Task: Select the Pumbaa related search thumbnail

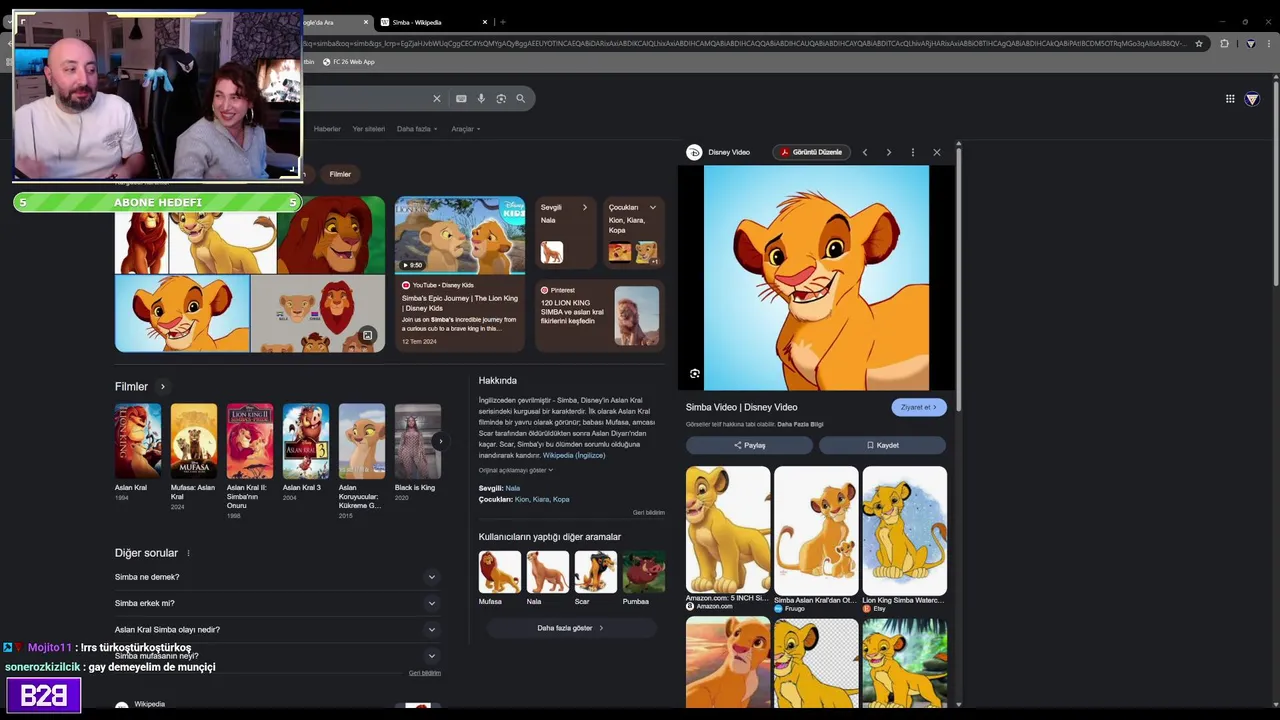Action: [644, 572]
